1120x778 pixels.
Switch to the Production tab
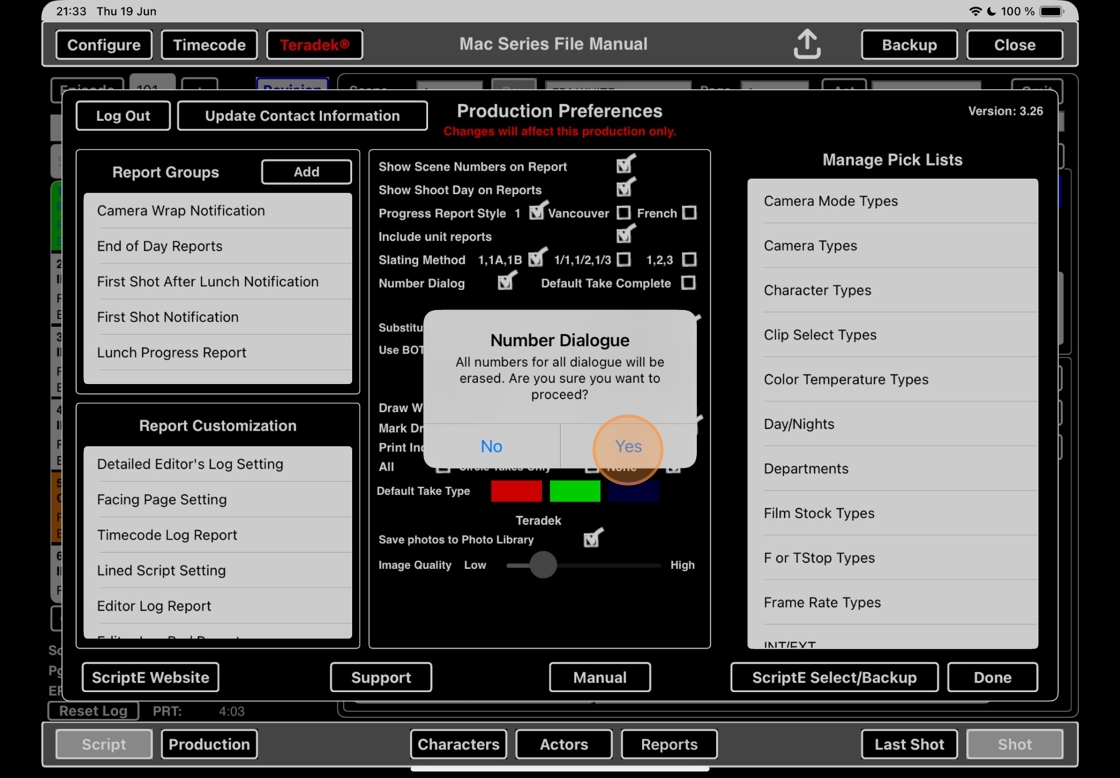tap(209, 744)
